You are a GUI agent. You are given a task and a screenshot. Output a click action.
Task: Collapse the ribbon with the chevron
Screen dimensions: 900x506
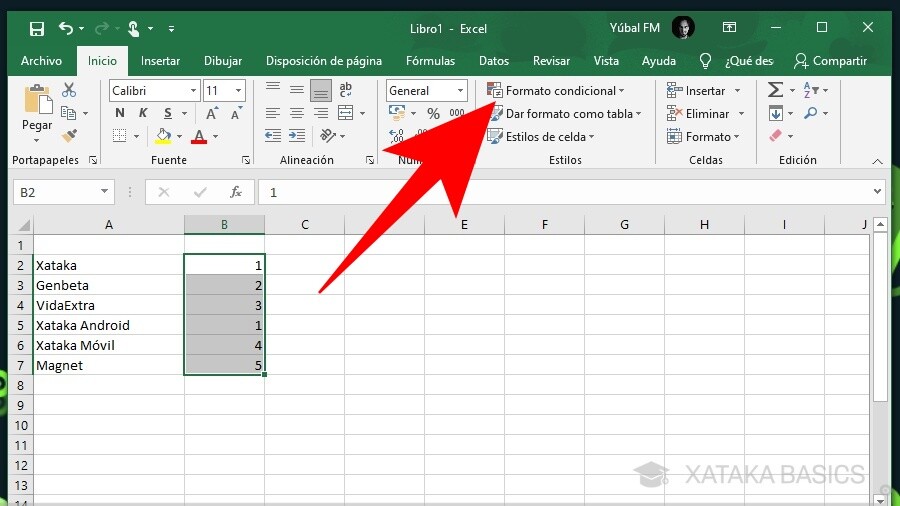click(877, 161)
